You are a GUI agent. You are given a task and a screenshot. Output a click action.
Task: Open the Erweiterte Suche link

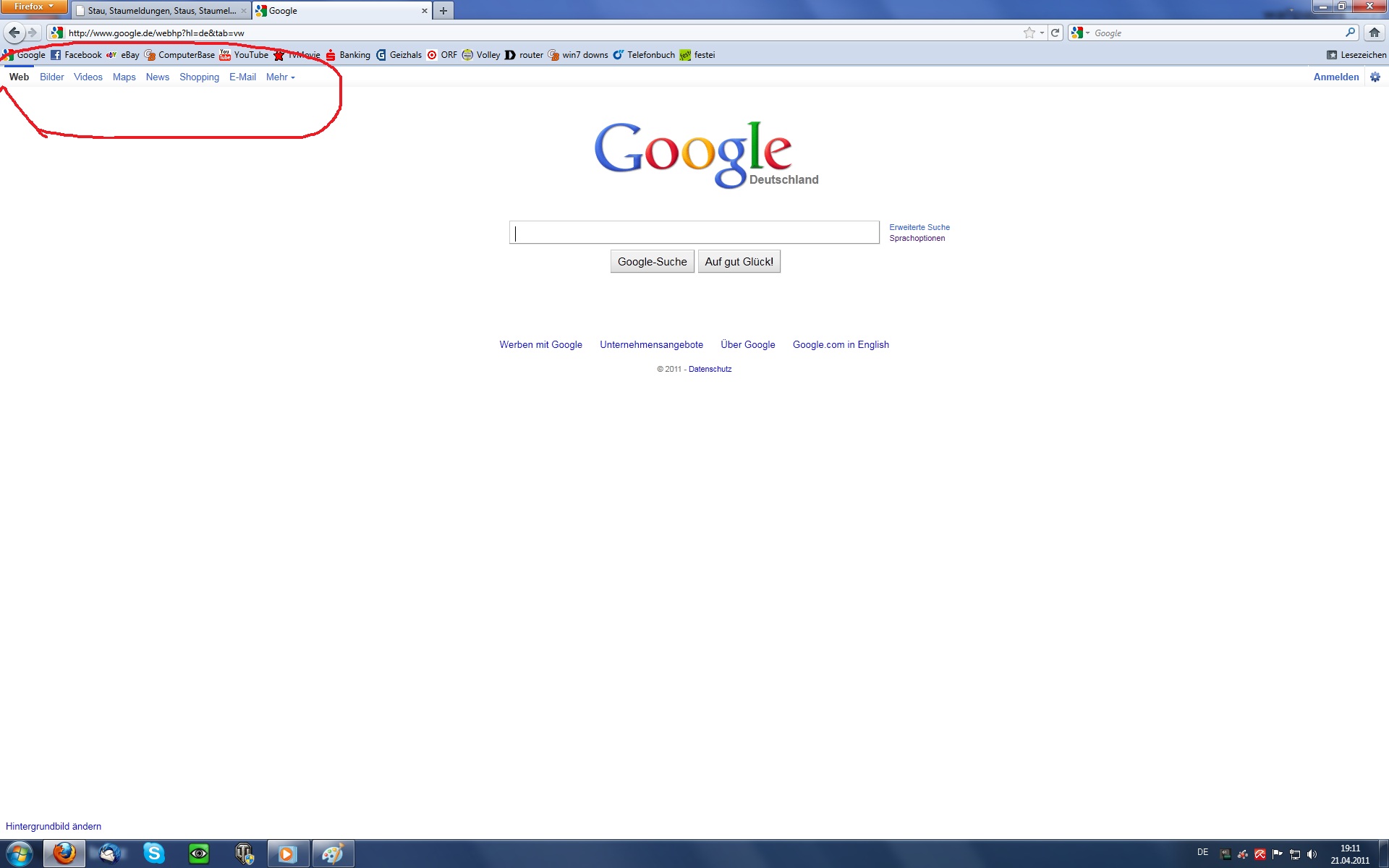[919, 227]
